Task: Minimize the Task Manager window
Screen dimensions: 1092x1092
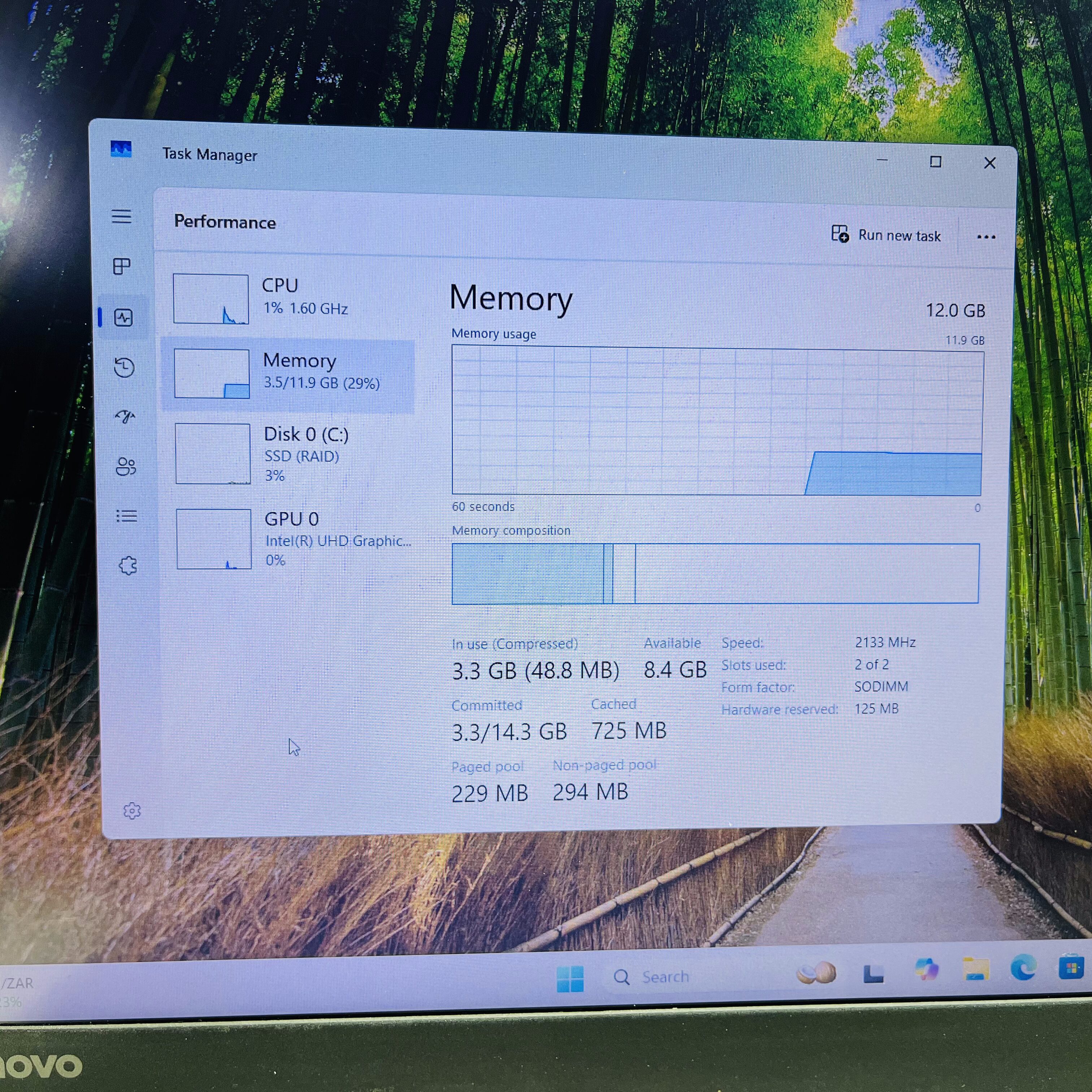Action: (x=882, y=160)
